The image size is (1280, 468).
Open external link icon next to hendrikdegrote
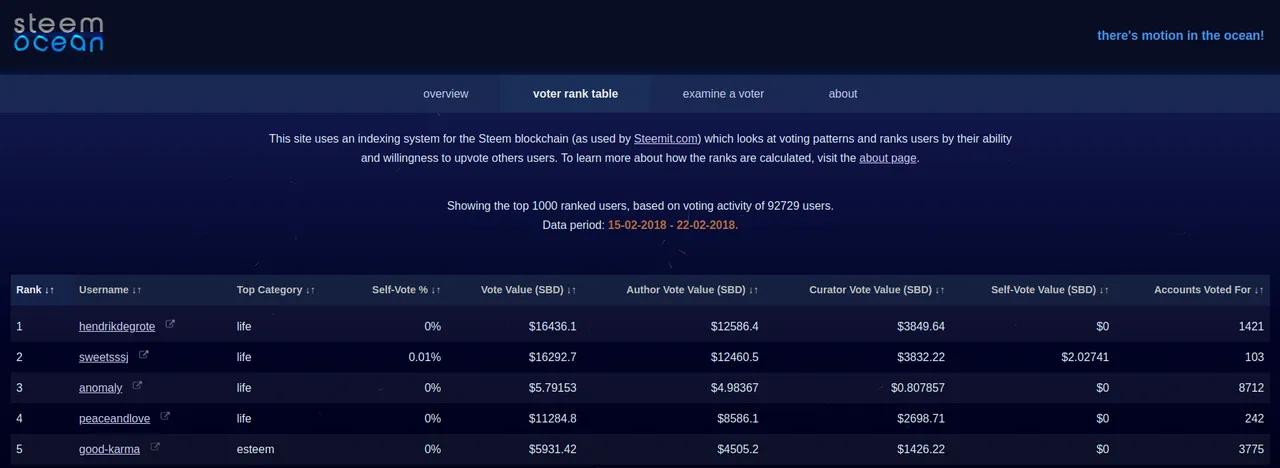point(170,324)
